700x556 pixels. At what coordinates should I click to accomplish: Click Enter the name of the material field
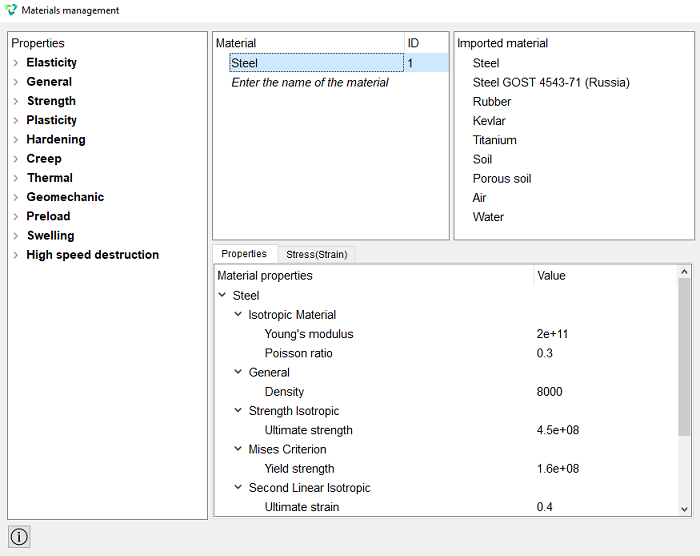click(x=310, y=83)
